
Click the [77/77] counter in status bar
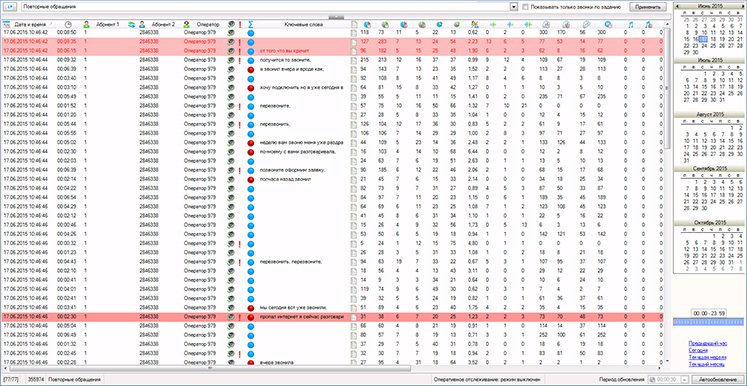[x=10, y=380]
